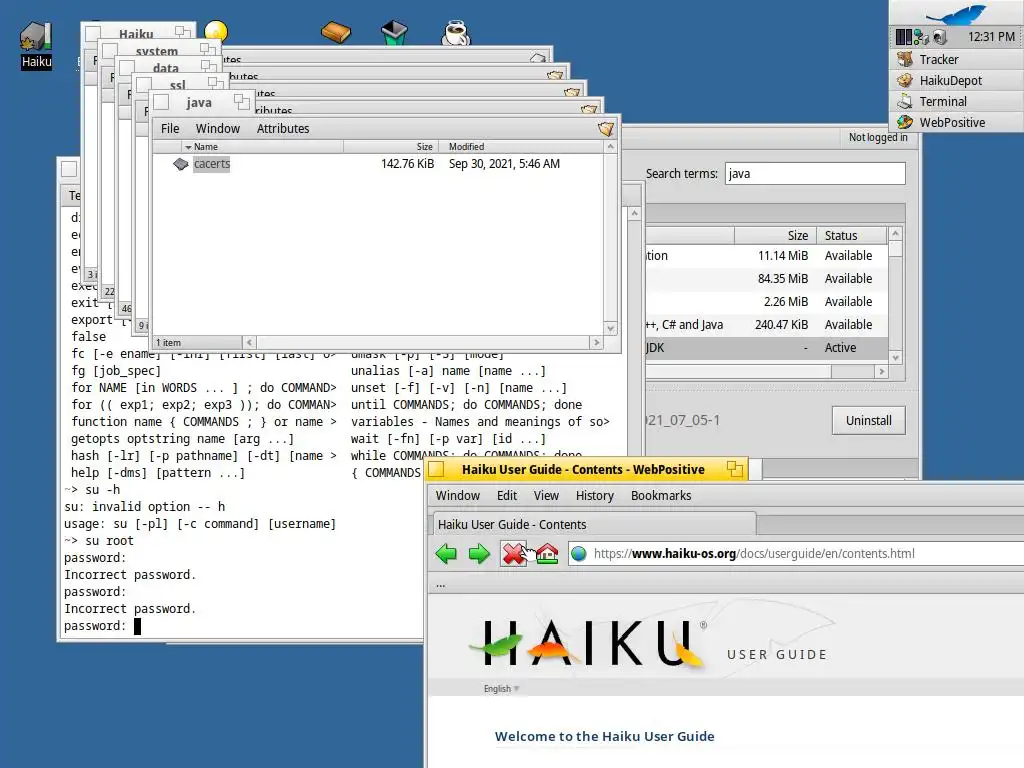Click the blue leaf Deskbar logo
This screenshot has width=1024, height=768.
[956, 13]
